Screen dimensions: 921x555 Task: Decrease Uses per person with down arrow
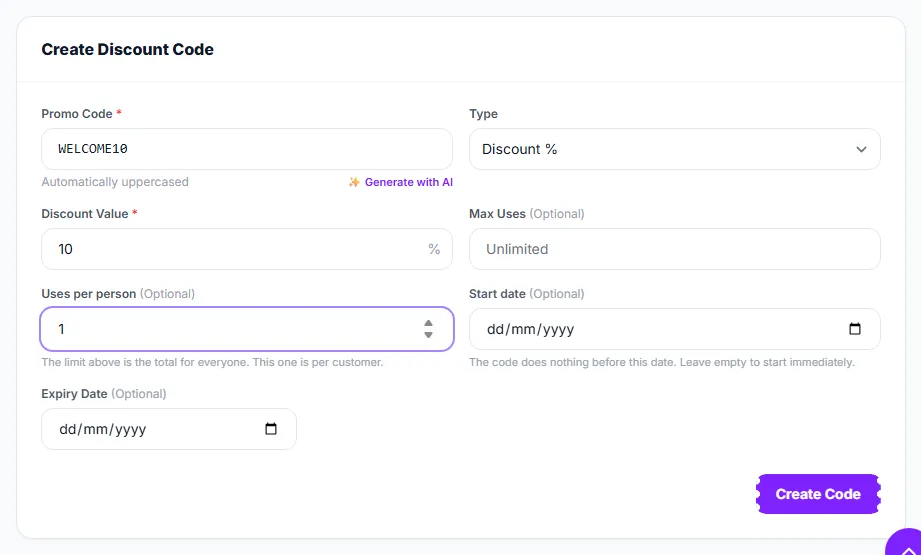click(x=429, y=335)
